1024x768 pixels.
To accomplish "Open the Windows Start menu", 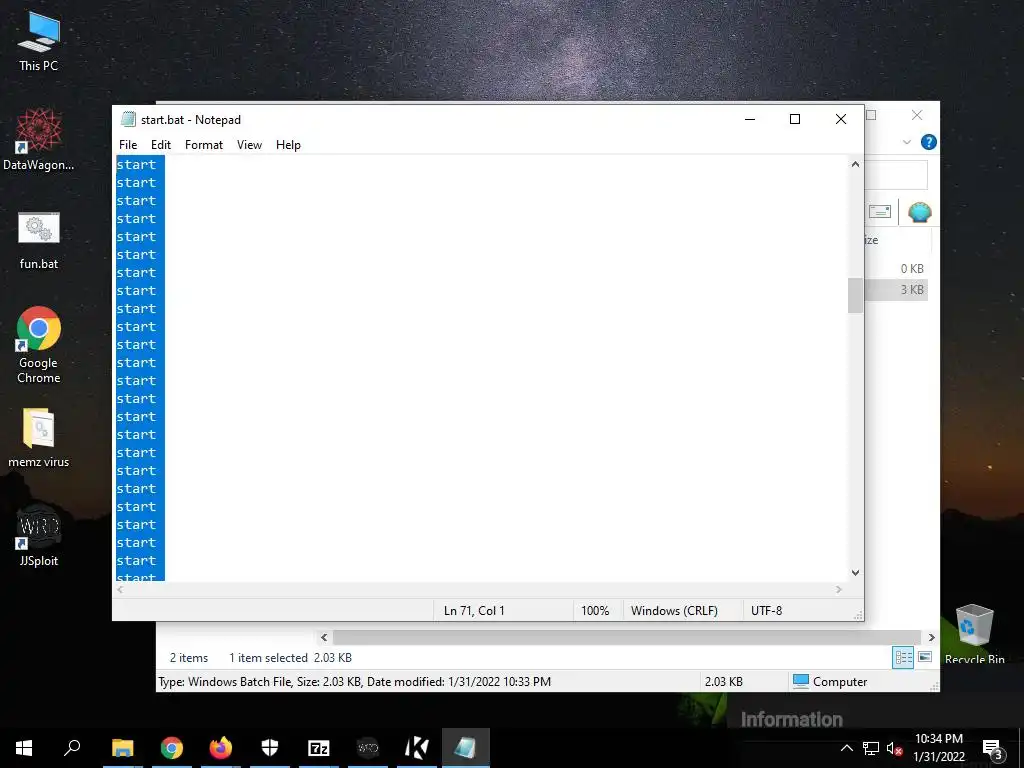I will point(24,748).
